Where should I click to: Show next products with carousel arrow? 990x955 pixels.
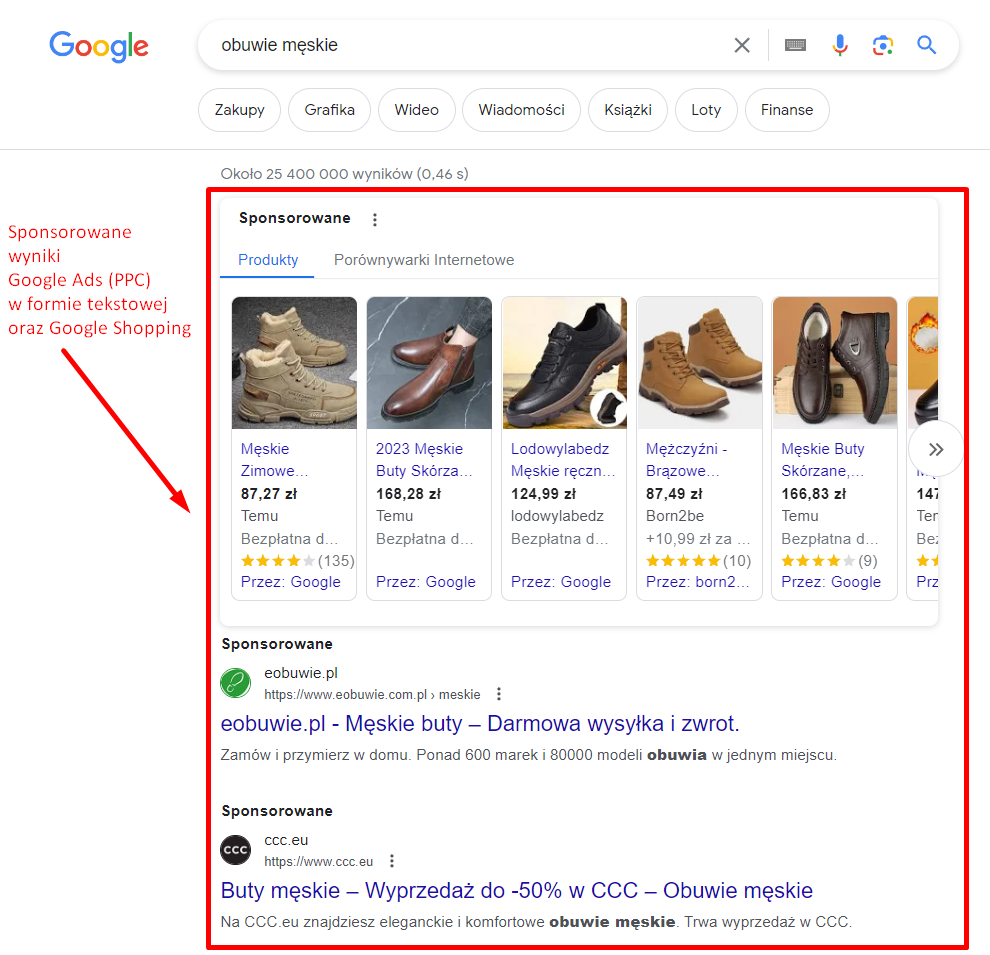point(936,449)
